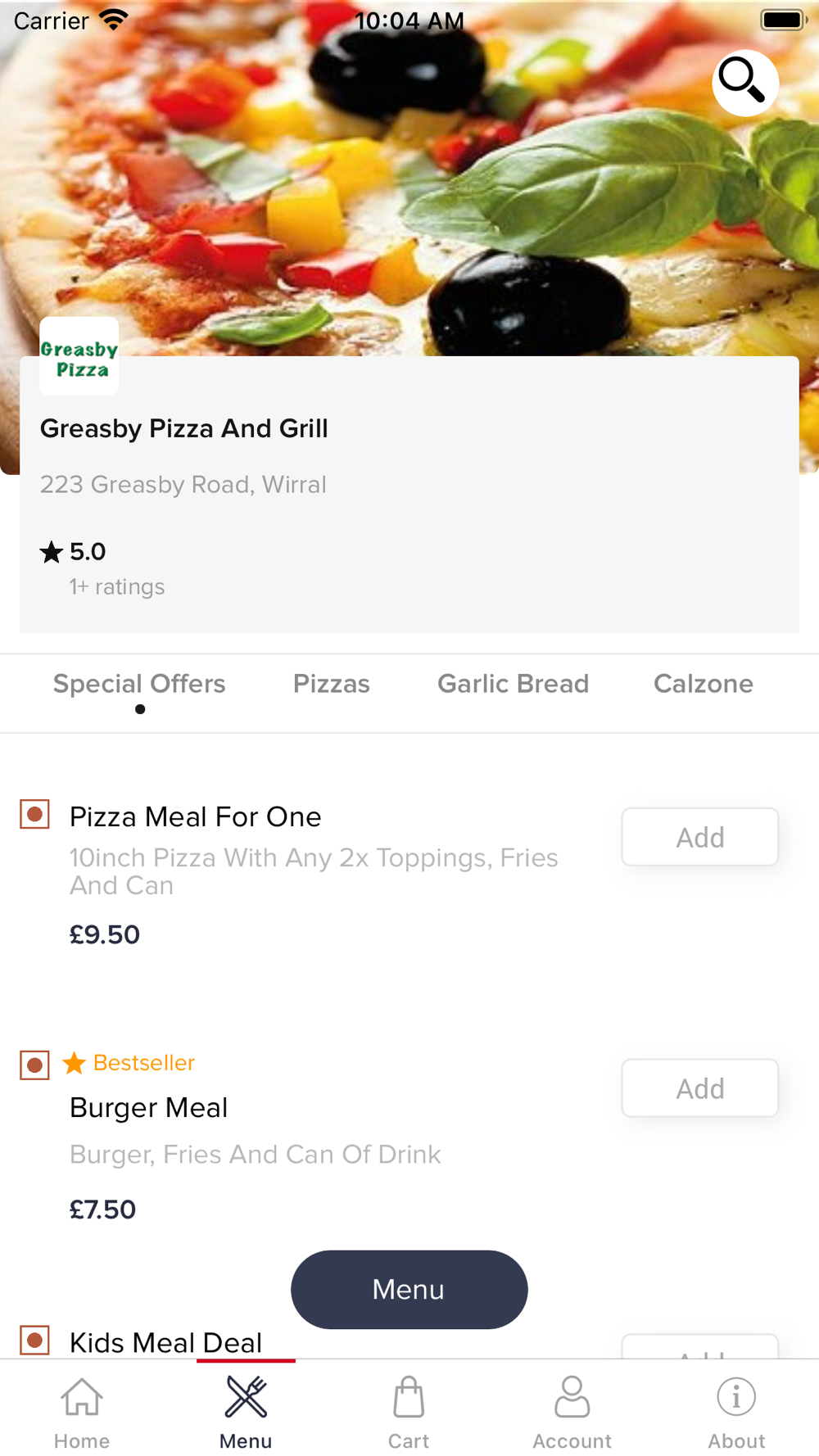
Task: Add Burger Meal to cart
Action: pos(699,1088)
